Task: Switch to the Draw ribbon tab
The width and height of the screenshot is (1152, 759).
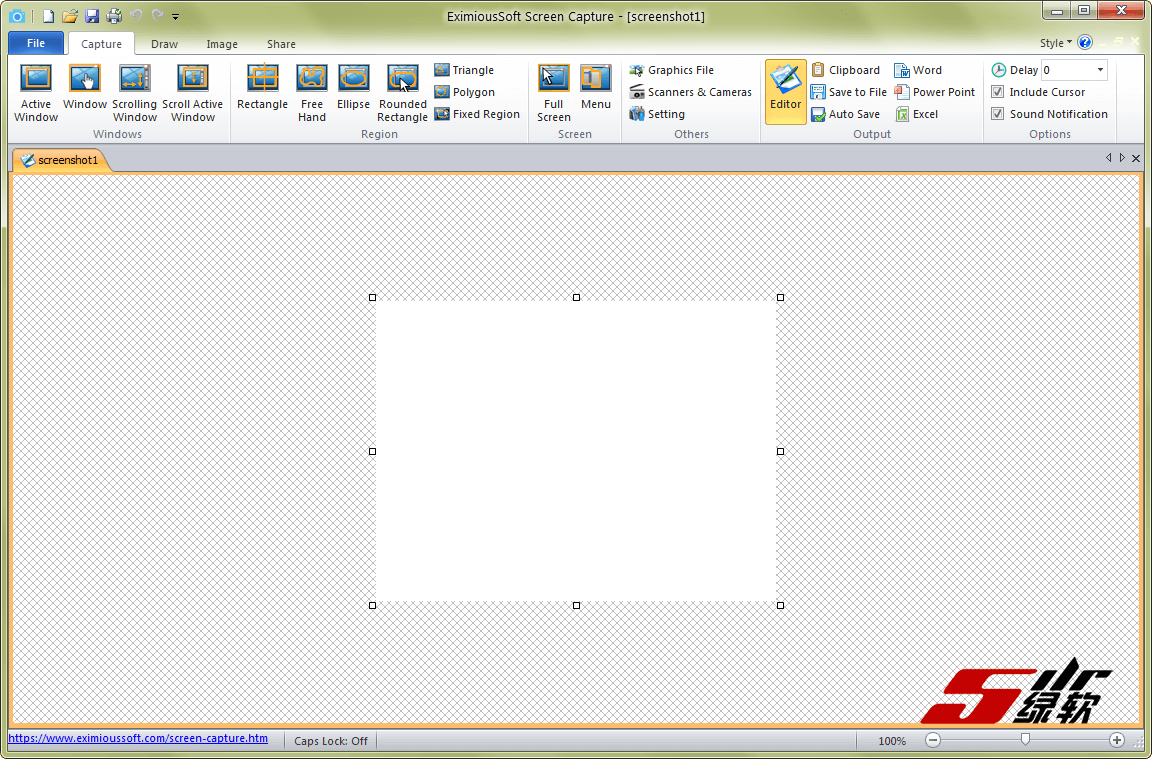Action: pyautogui.click(x=164, y=44)
